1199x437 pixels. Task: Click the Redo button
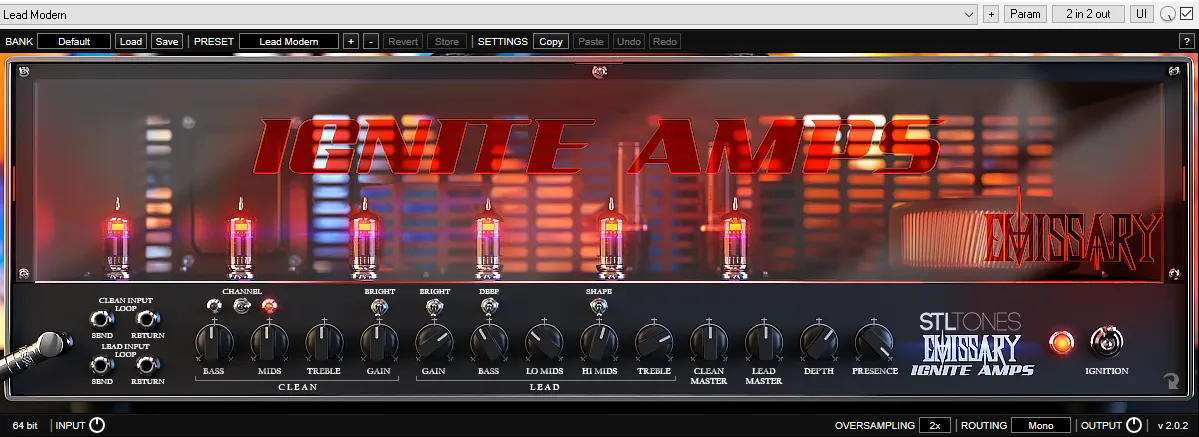[664, 41]
